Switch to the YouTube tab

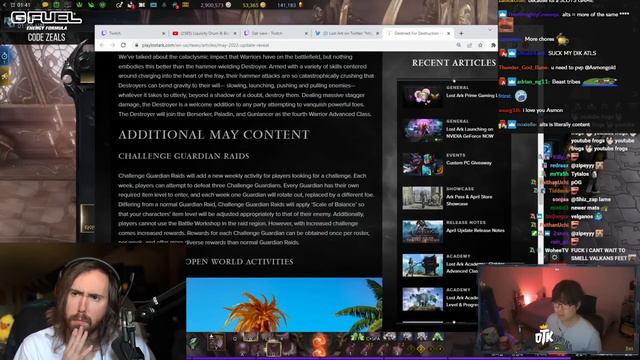(204, 33)
